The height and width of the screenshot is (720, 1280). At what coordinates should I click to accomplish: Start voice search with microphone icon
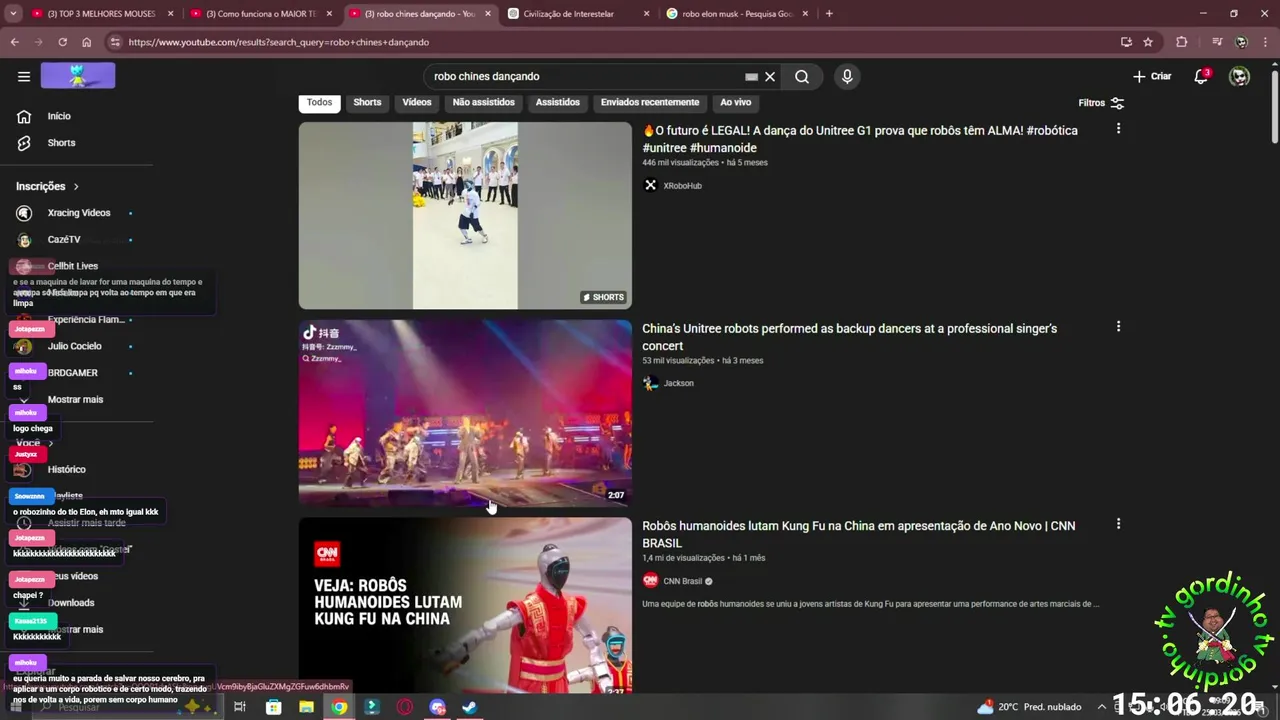click(x=847, y=77)
